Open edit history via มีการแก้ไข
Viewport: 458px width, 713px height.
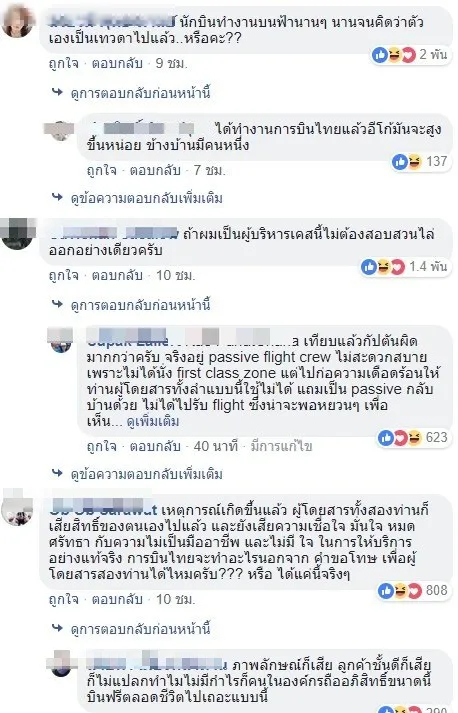pos(281,447)
